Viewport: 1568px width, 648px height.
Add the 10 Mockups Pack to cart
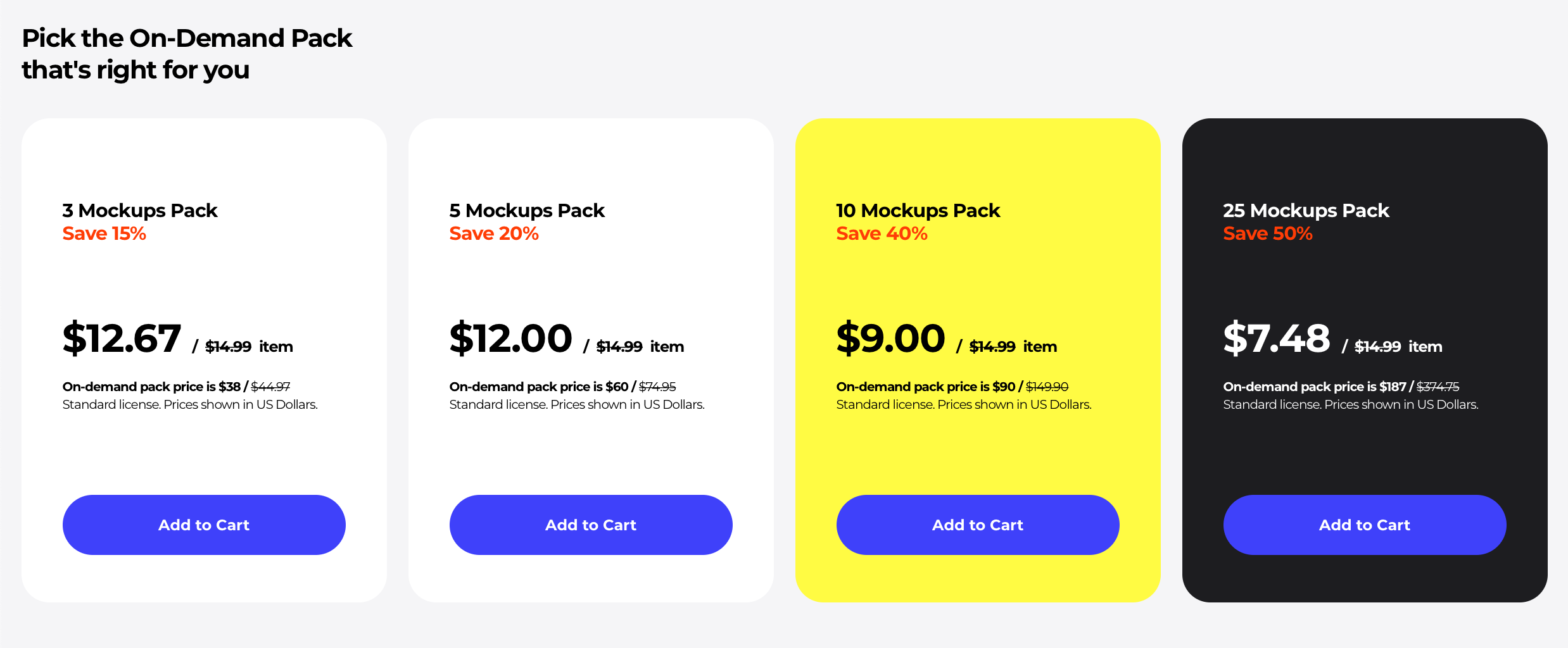point(978,525)
